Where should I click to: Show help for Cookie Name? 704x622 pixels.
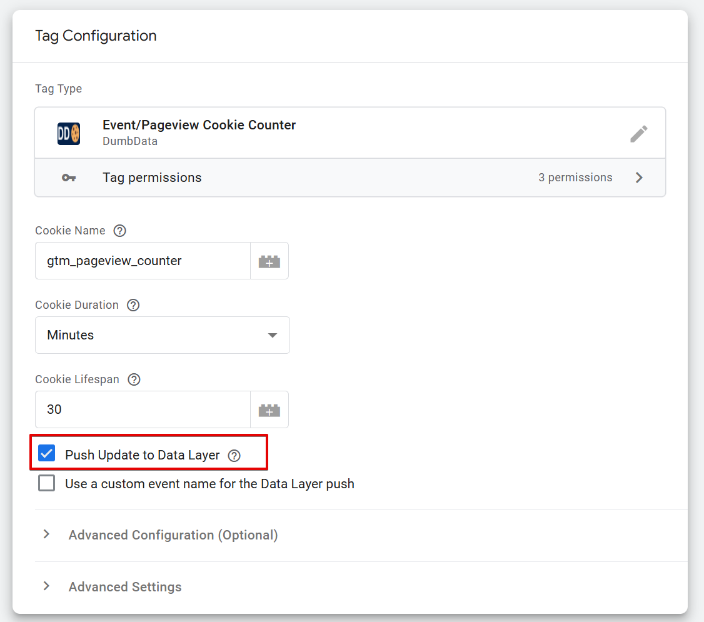point(120,231)
